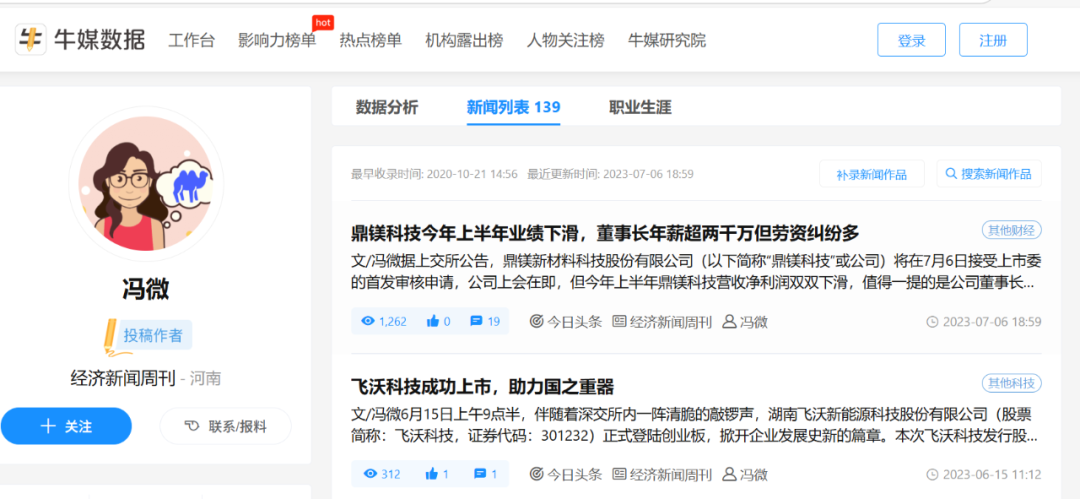Screen dimensions: 1080x499
Task: Click the 冯微 profile avatar
Action: pyautogui.click(x=146, y=184)
